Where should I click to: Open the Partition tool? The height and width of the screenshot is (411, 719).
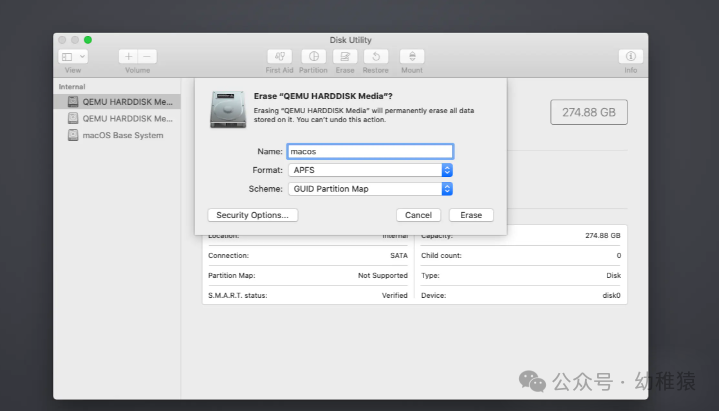coord(314,56)
